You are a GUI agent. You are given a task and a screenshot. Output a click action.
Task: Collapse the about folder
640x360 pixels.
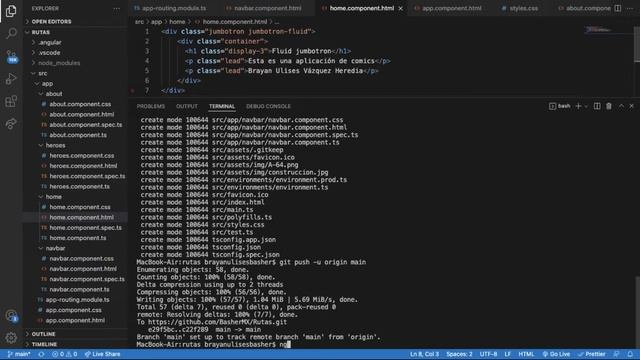(76, 94)
